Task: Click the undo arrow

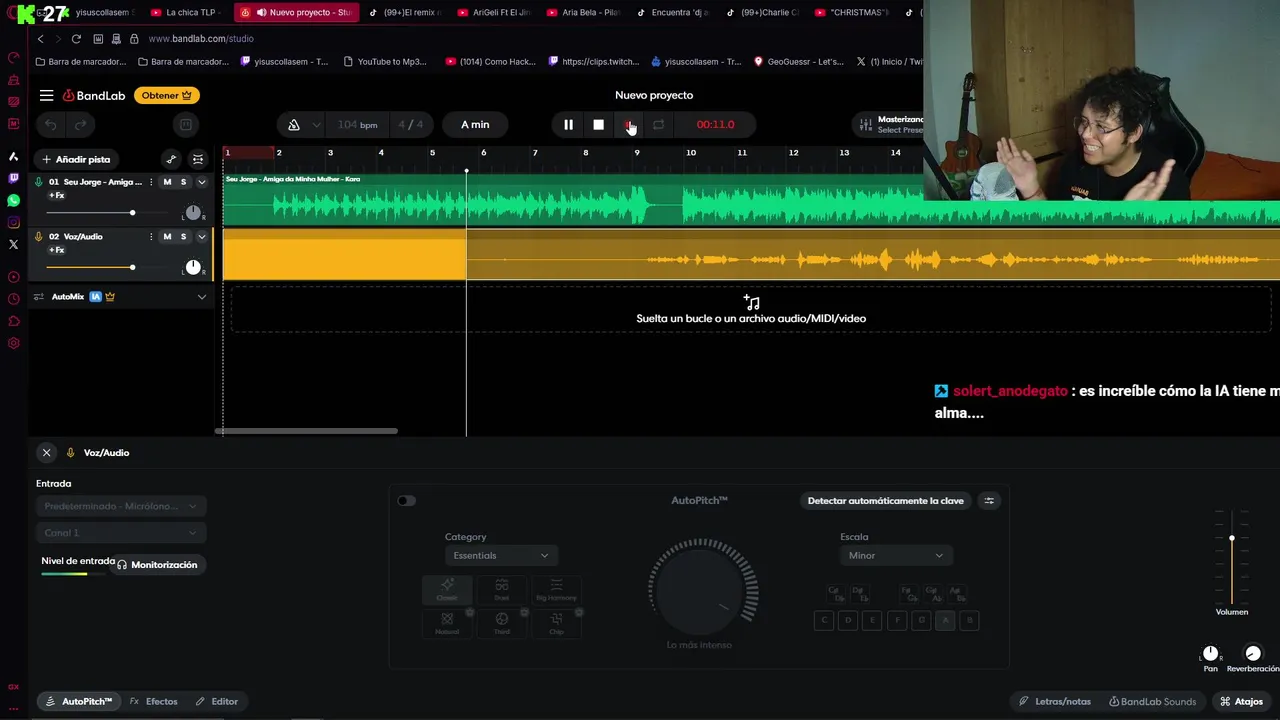Action: (51, 125)
